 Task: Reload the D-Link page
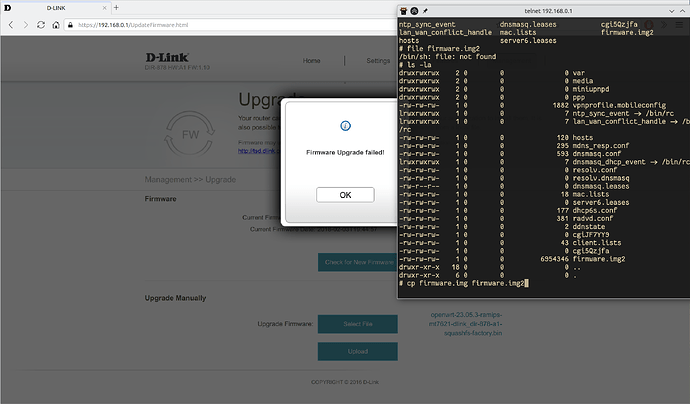coord(41,25)
